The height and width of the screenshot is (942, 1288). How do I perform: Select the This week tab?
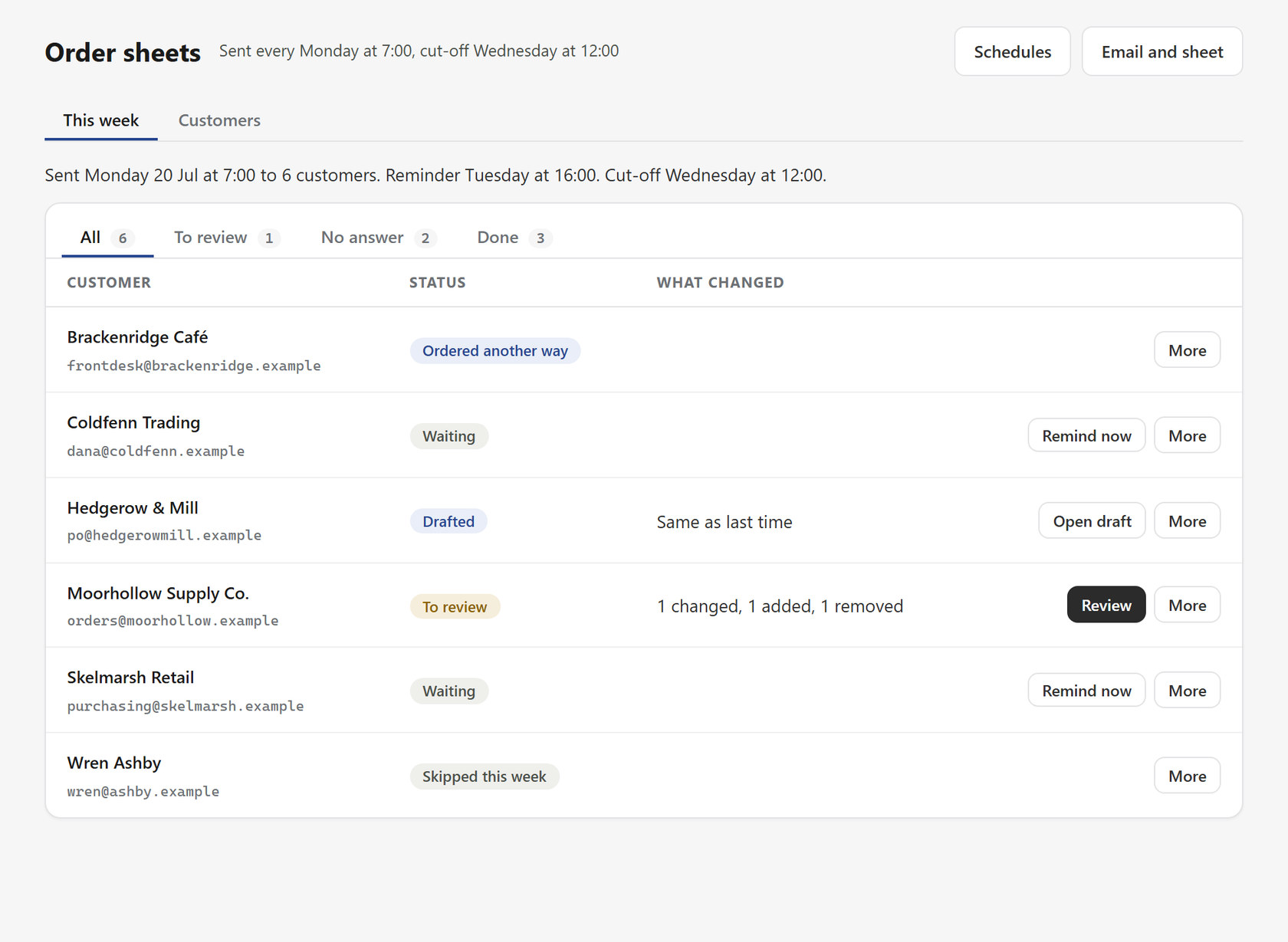pos(100,120)
